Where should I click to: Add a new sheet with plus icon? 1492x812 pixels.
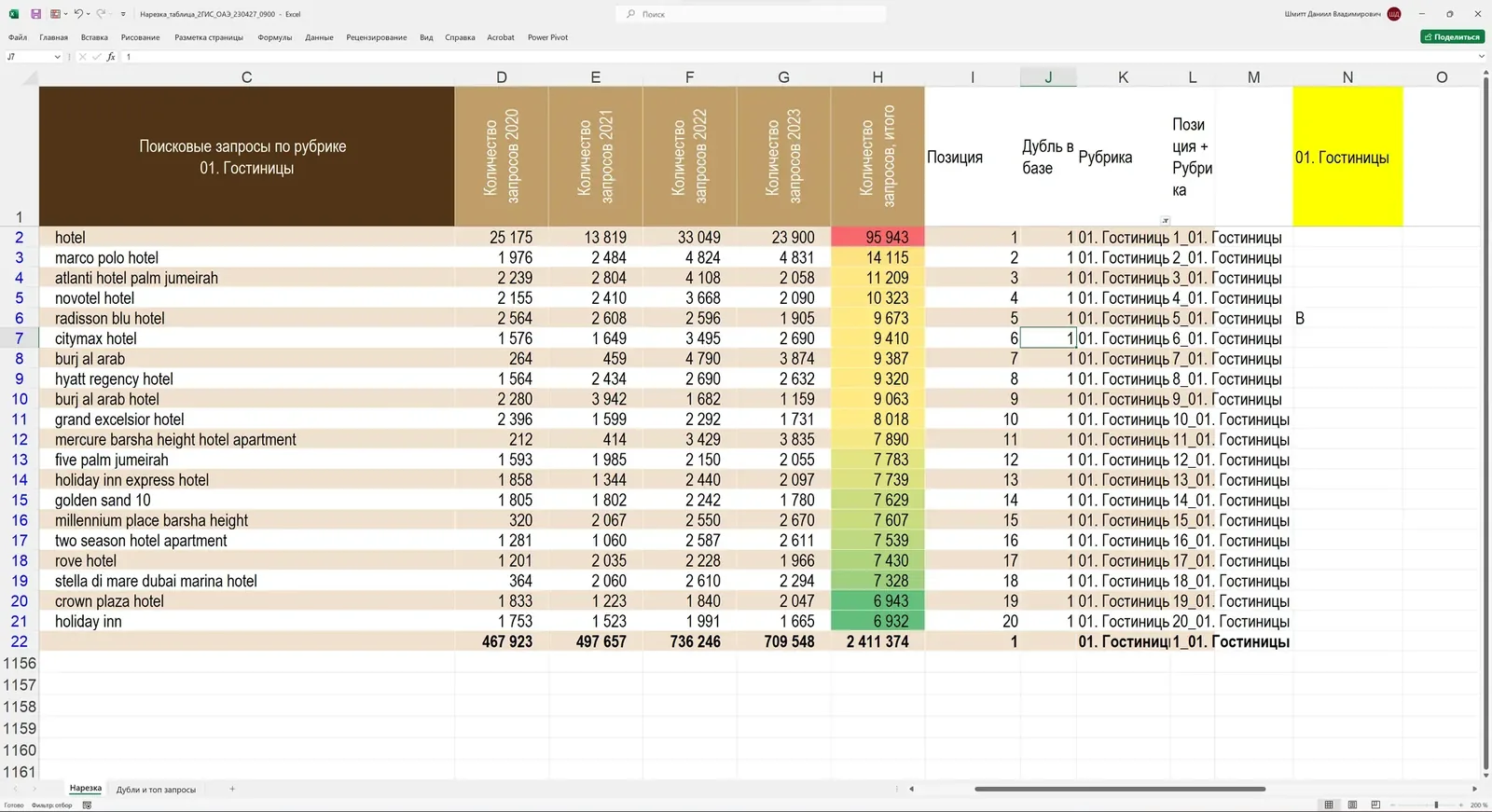coord(232,790)
